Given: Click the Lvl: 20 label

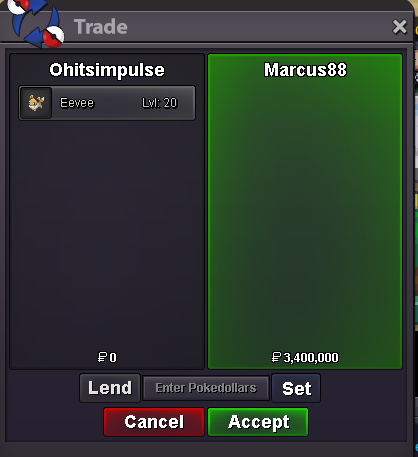Looking at the screenshot, I should pos(160,103).
